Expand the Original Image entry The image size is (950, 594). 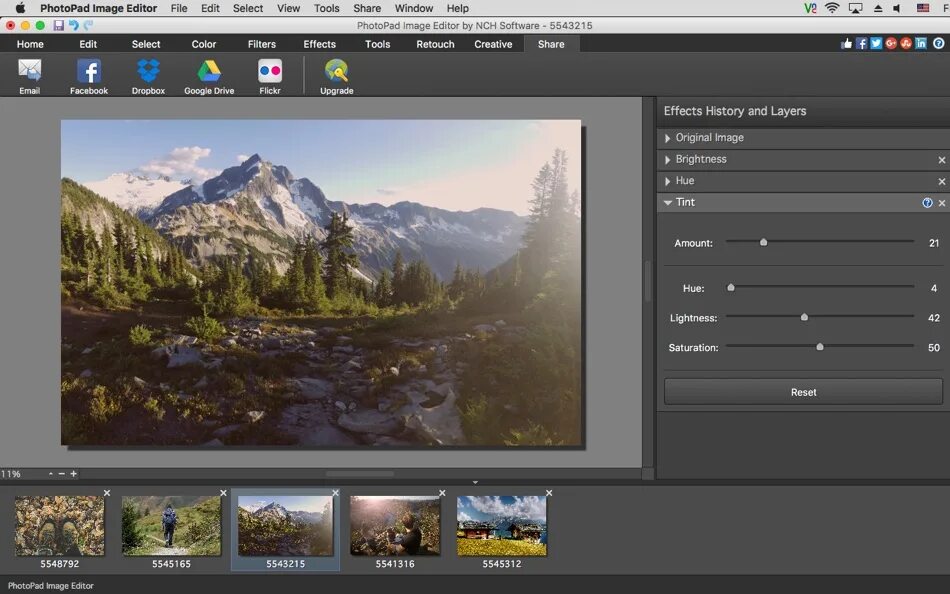[667, 138]
